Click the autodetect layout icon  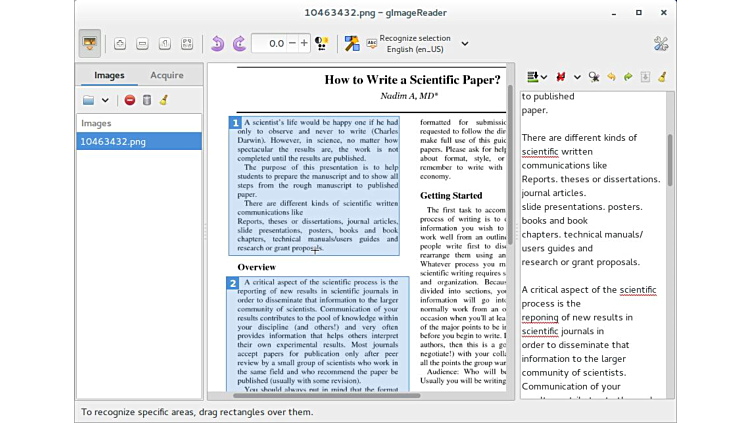coord(352,44)
